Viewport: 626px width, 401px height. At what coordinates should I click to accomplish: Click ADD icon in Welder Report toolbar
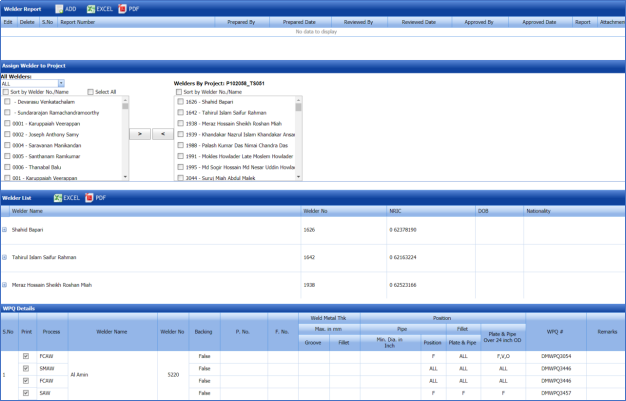65,8
